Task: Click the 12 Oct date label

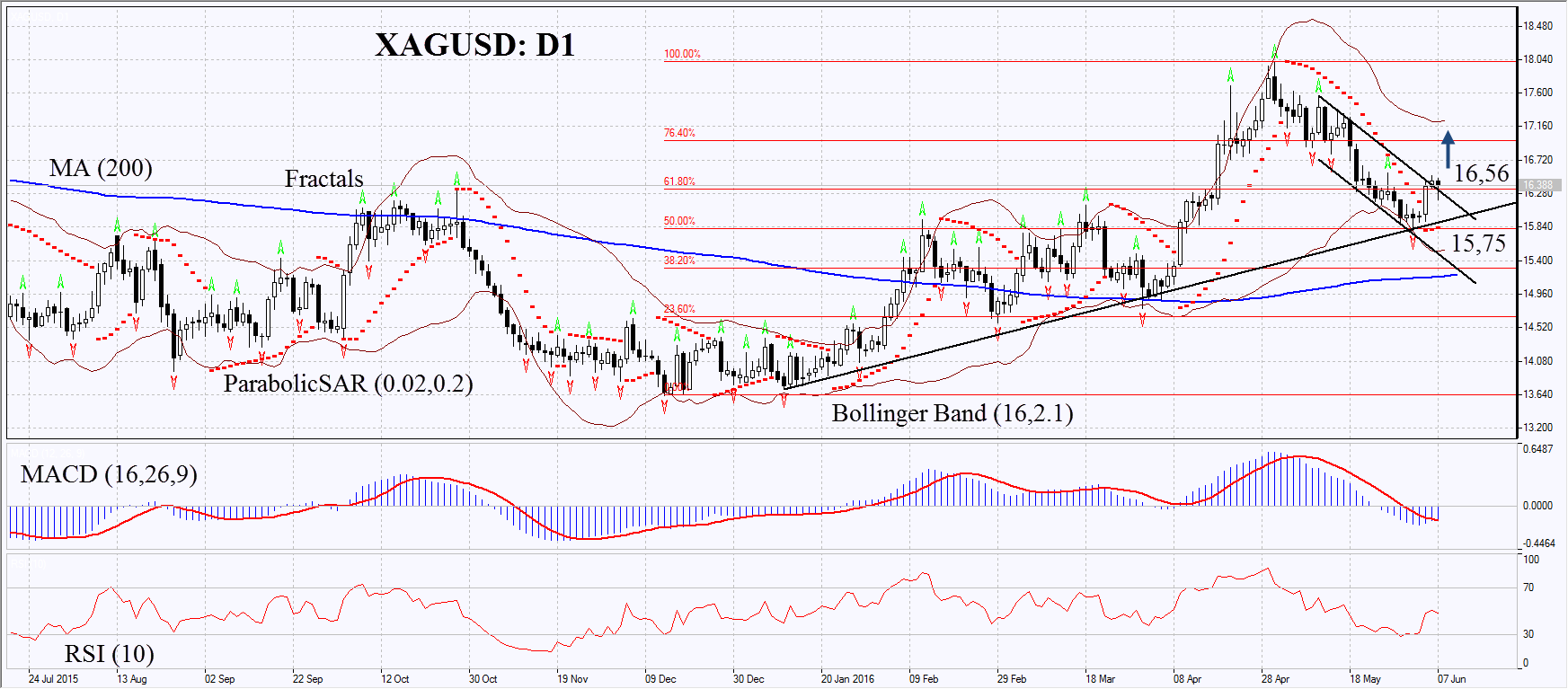Action: (394, 679)
